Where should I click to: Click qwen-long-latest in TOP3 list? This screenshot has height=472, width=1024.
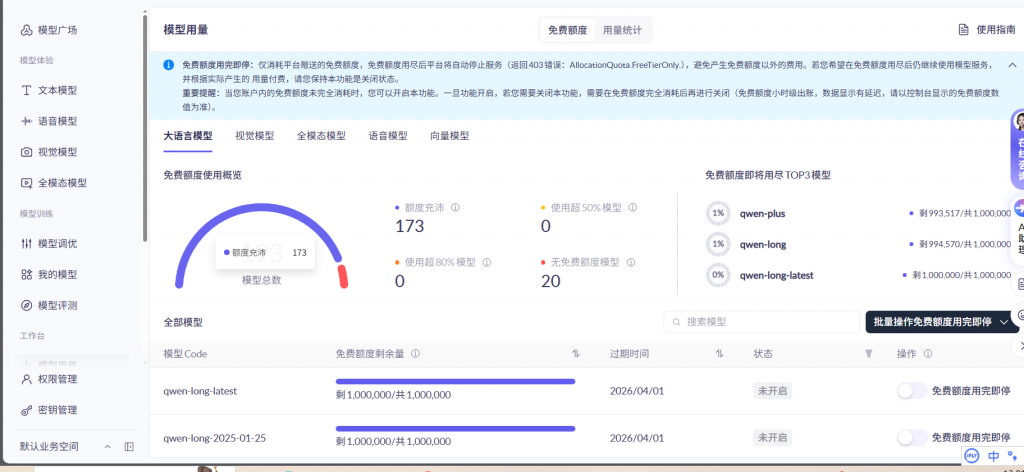point(776,275)
